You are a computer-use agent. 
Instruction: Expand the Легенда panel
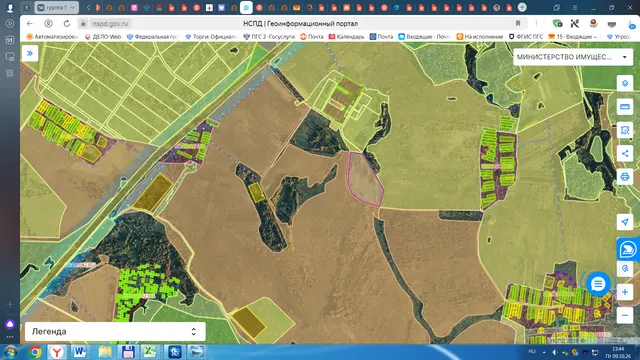pyautogui.click(x=115, y=331)
